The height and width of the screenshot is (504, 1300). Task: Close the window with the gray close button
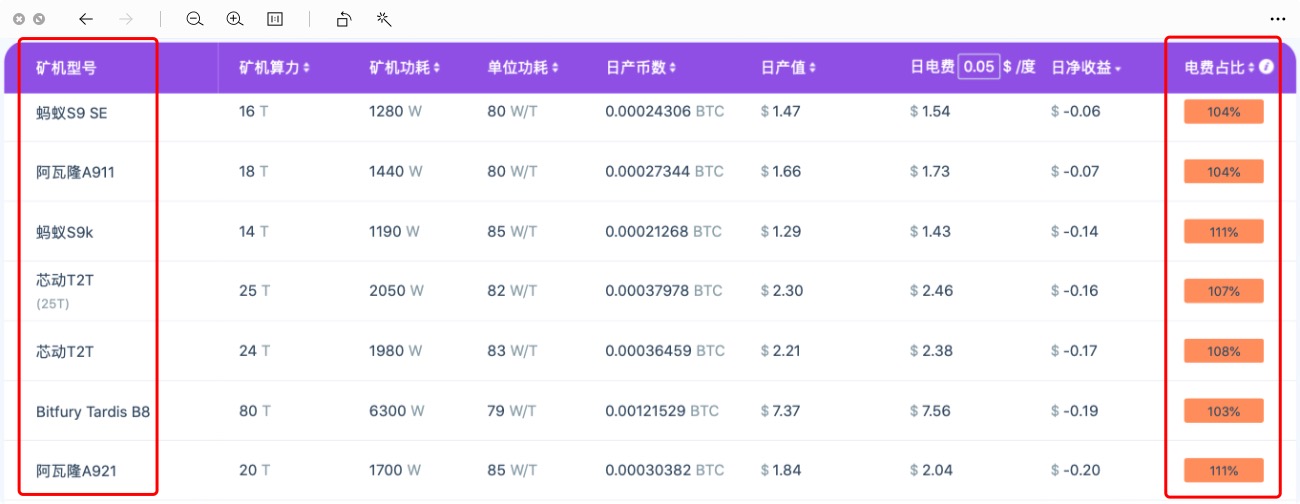19,19
